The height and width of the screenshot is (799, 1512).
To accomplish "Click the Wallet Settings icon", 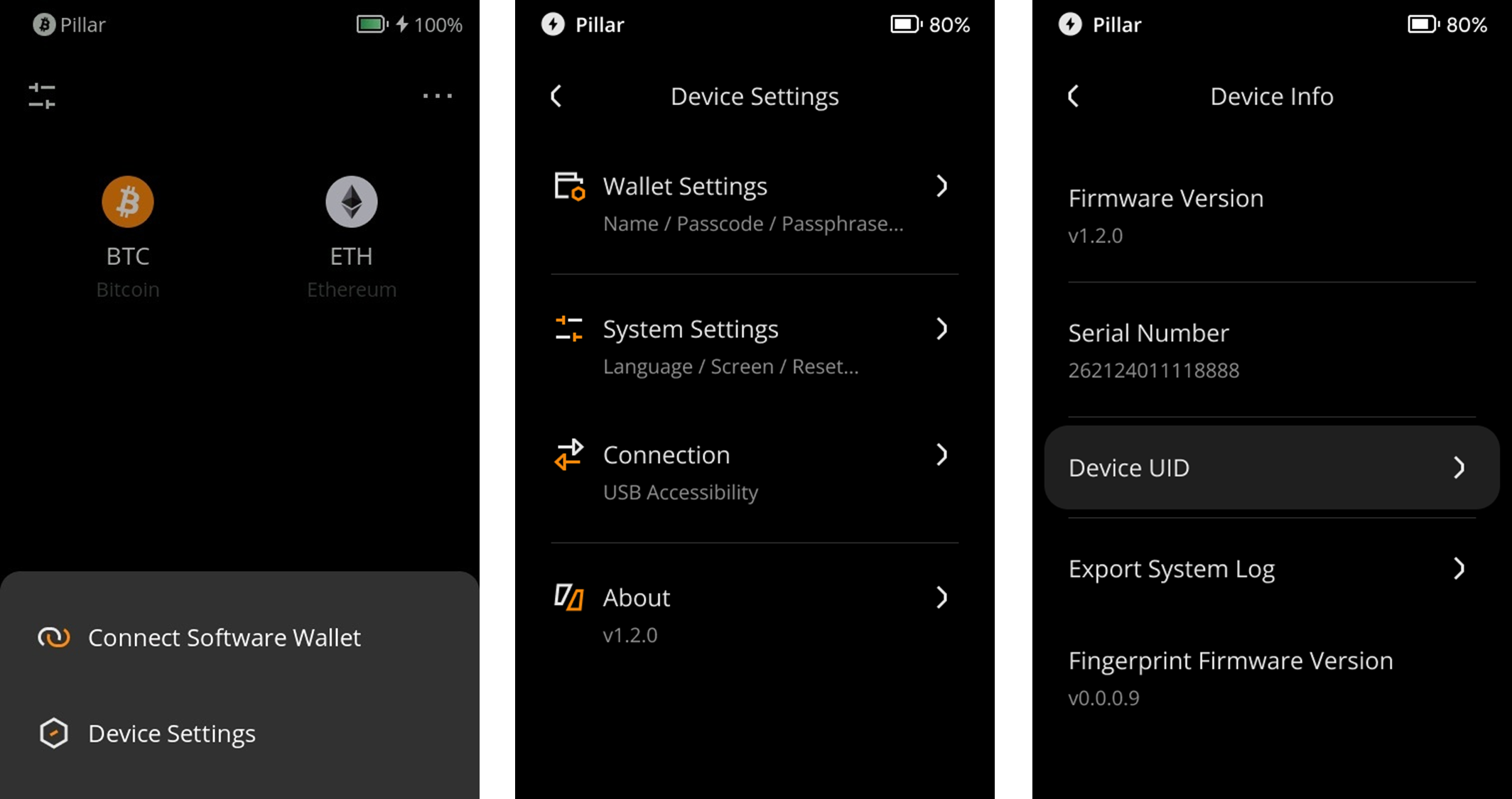I will pyautogui.click(x=569, y=187).
